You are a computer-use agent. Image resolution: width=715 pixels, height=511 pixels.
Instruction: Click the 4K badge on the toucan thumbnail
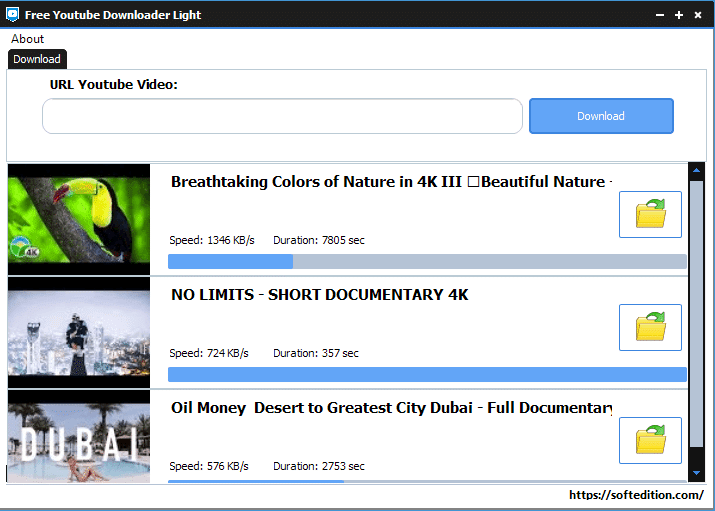pos(21,250)
